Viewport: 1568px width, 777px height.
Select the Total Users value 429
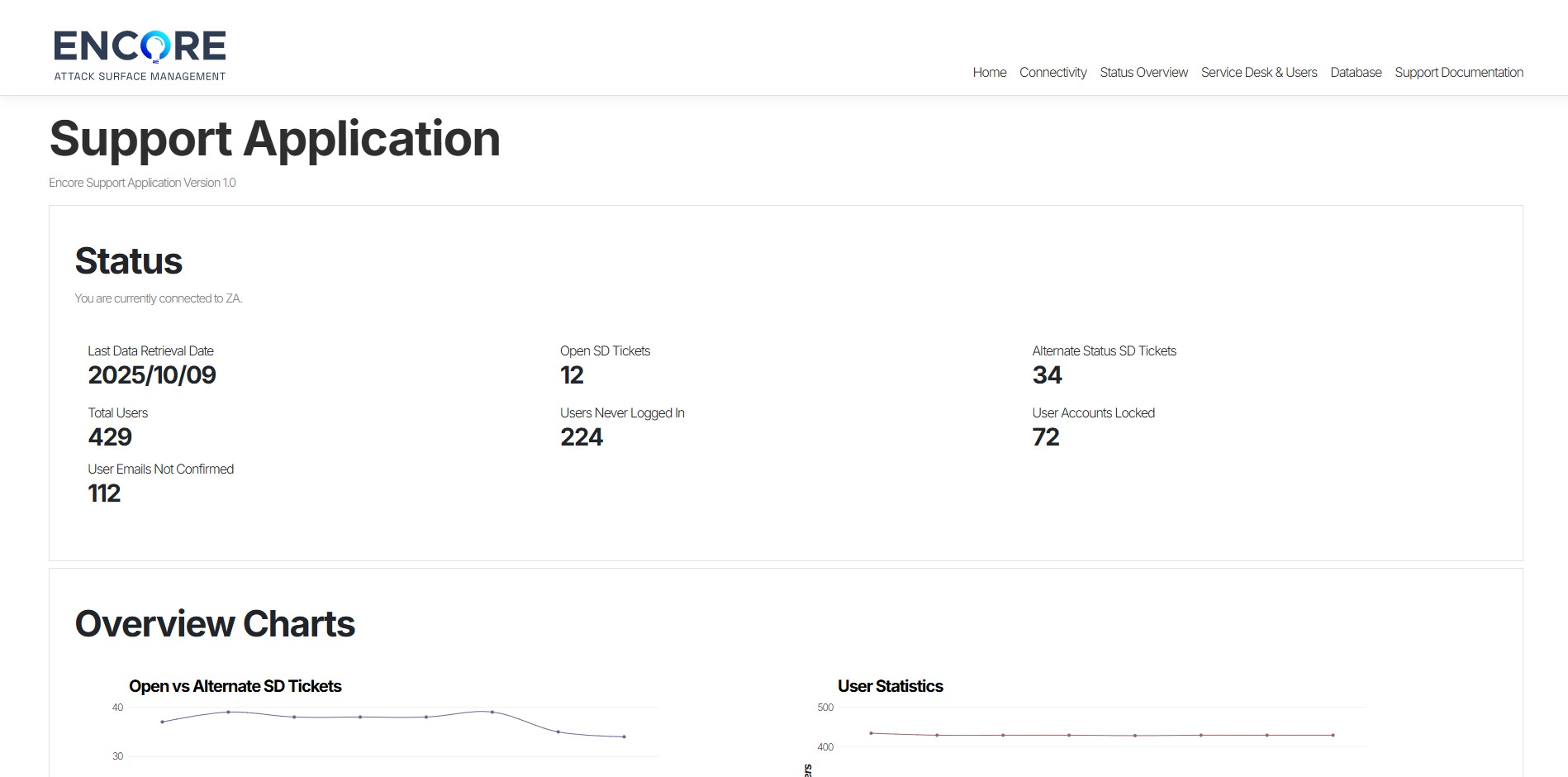pyautogui.click(x=110, y=437)
